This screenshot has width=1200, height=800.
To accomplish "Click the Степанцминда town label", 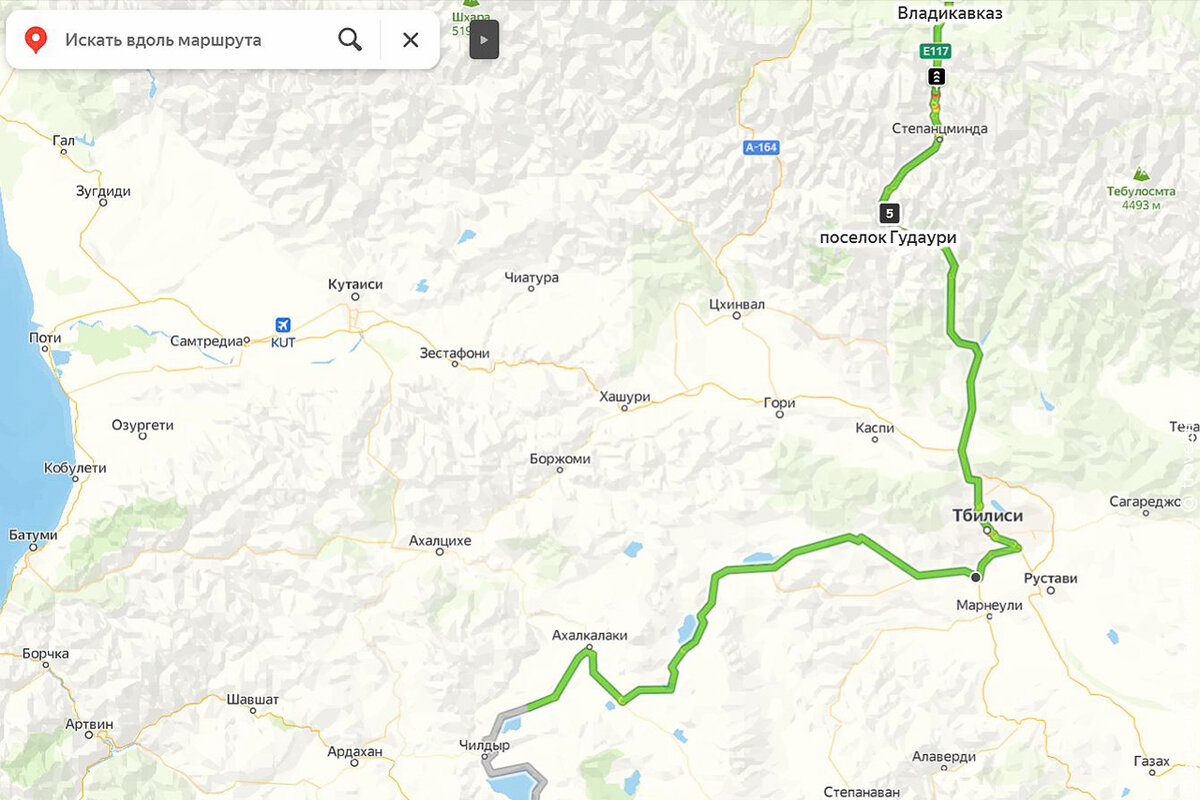I will [940, 128].
